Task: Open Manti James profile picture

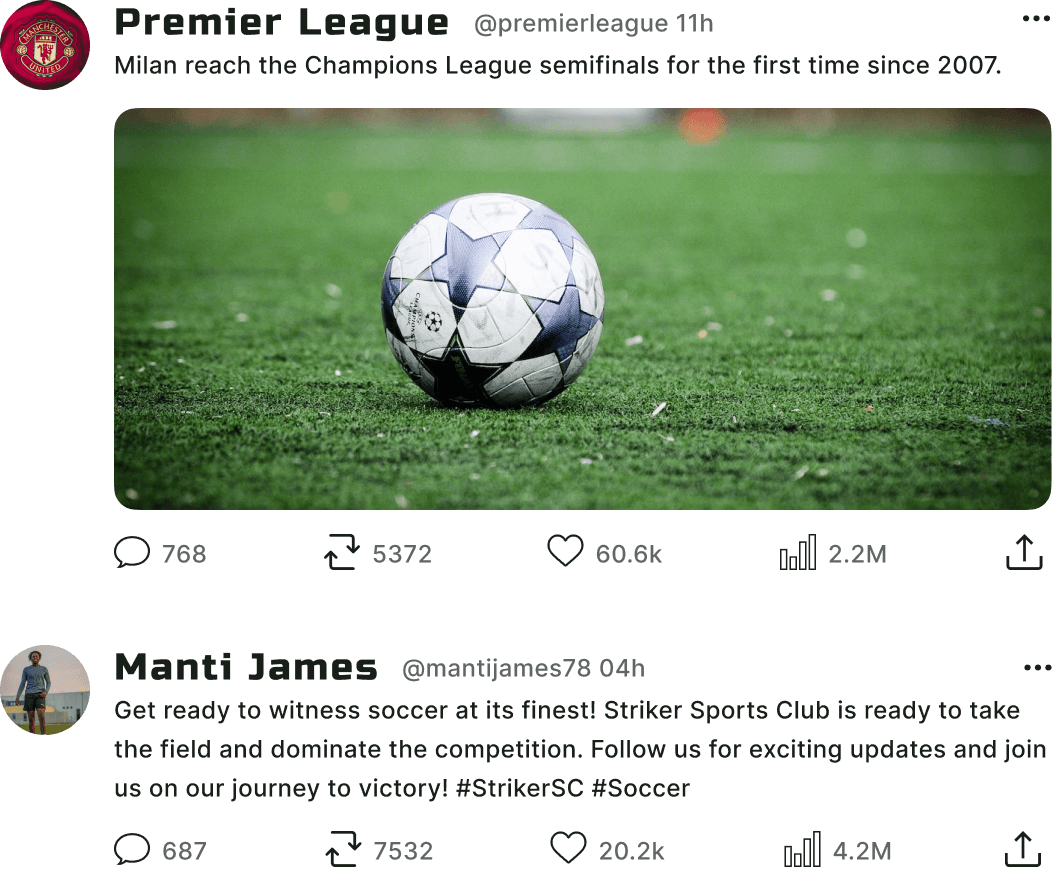Action: (45, 690)
